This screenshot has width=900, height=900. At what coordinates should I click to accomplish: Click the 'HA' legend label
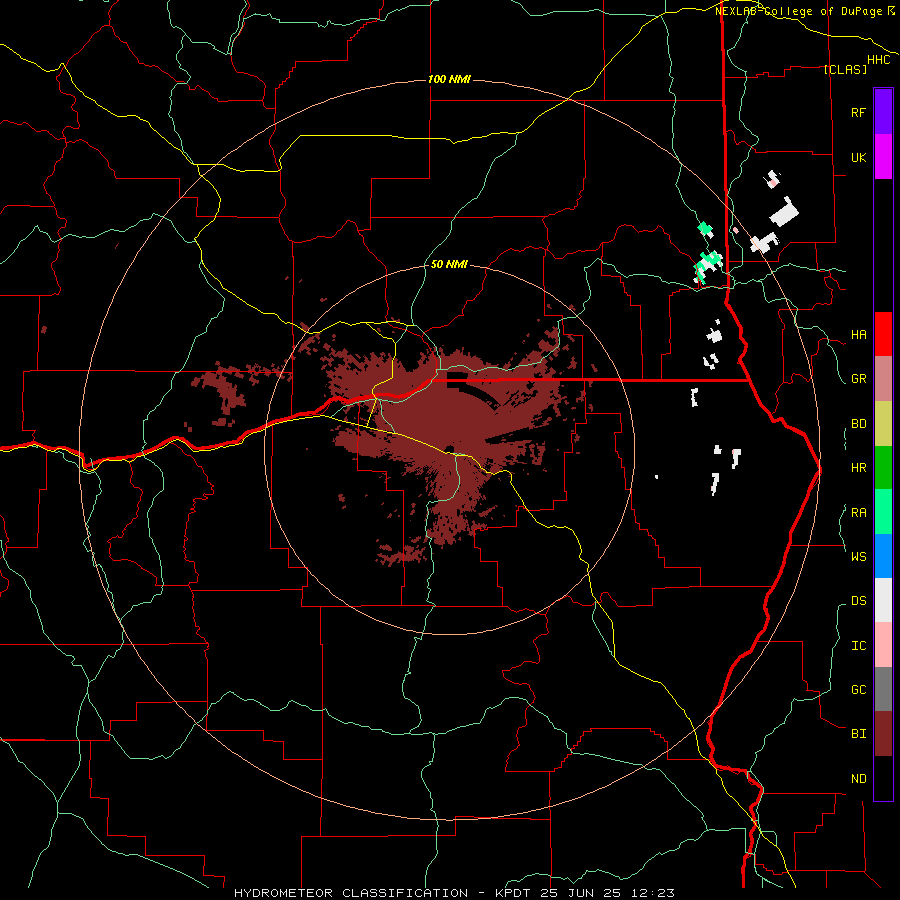858,335
